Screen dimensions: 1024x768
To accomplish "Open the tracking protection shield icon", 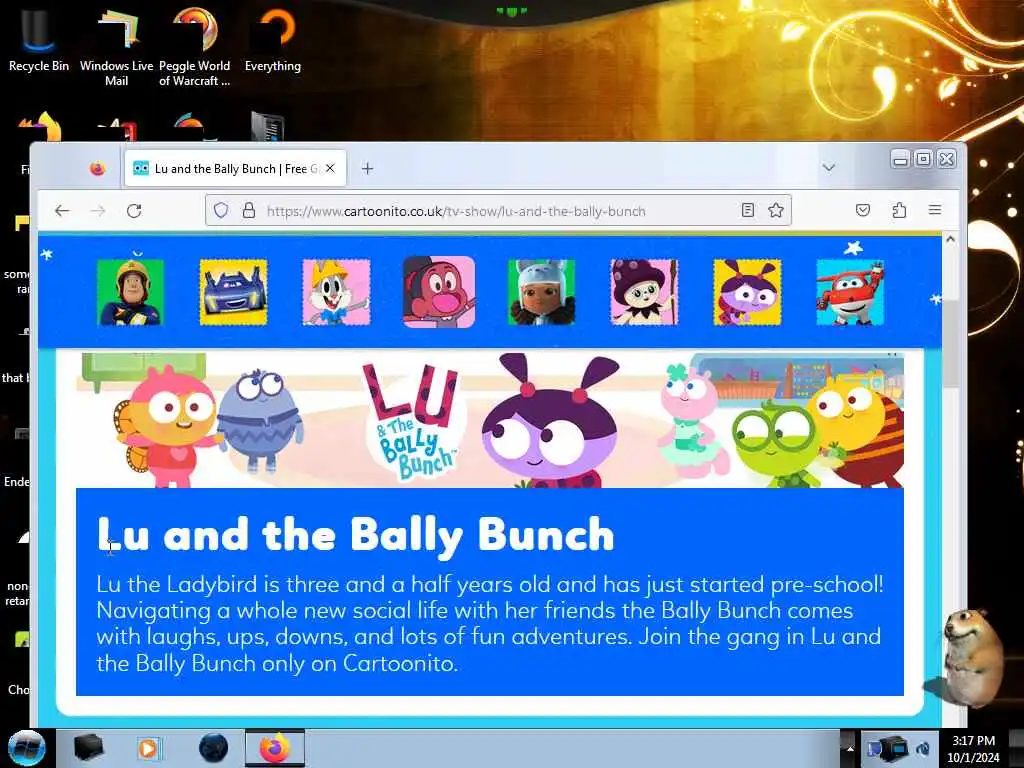I will click(221, 210).
